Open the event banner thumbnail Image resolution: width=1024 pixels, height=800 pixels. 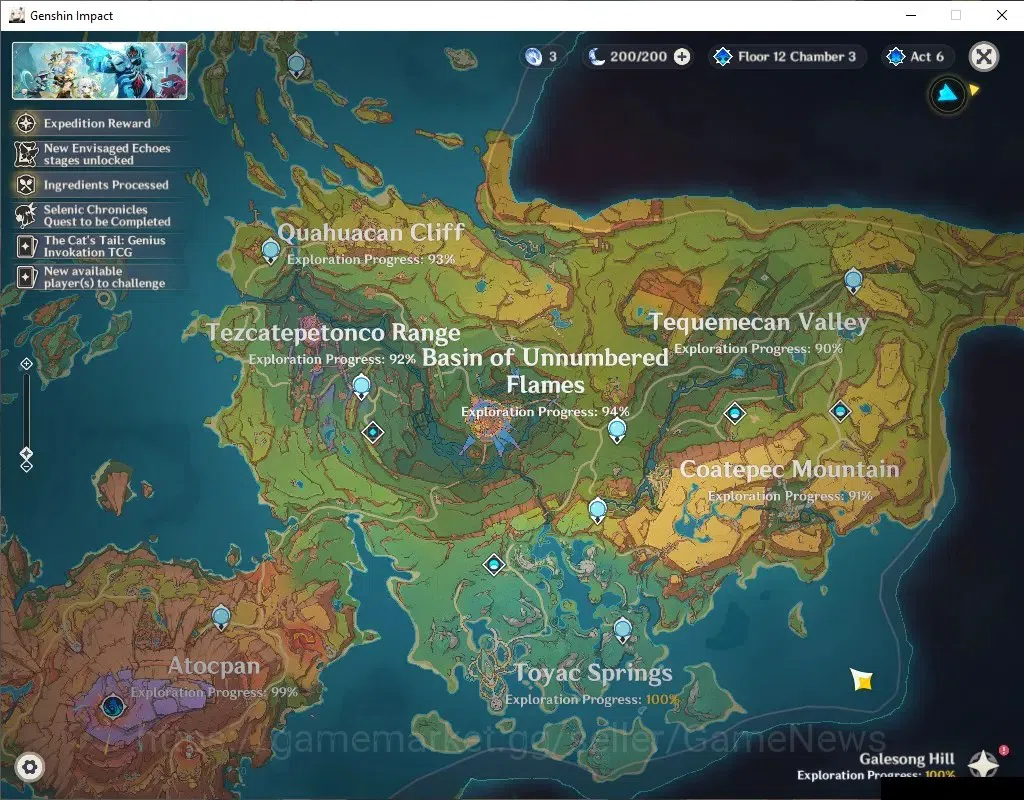click(x=99, y=71)
